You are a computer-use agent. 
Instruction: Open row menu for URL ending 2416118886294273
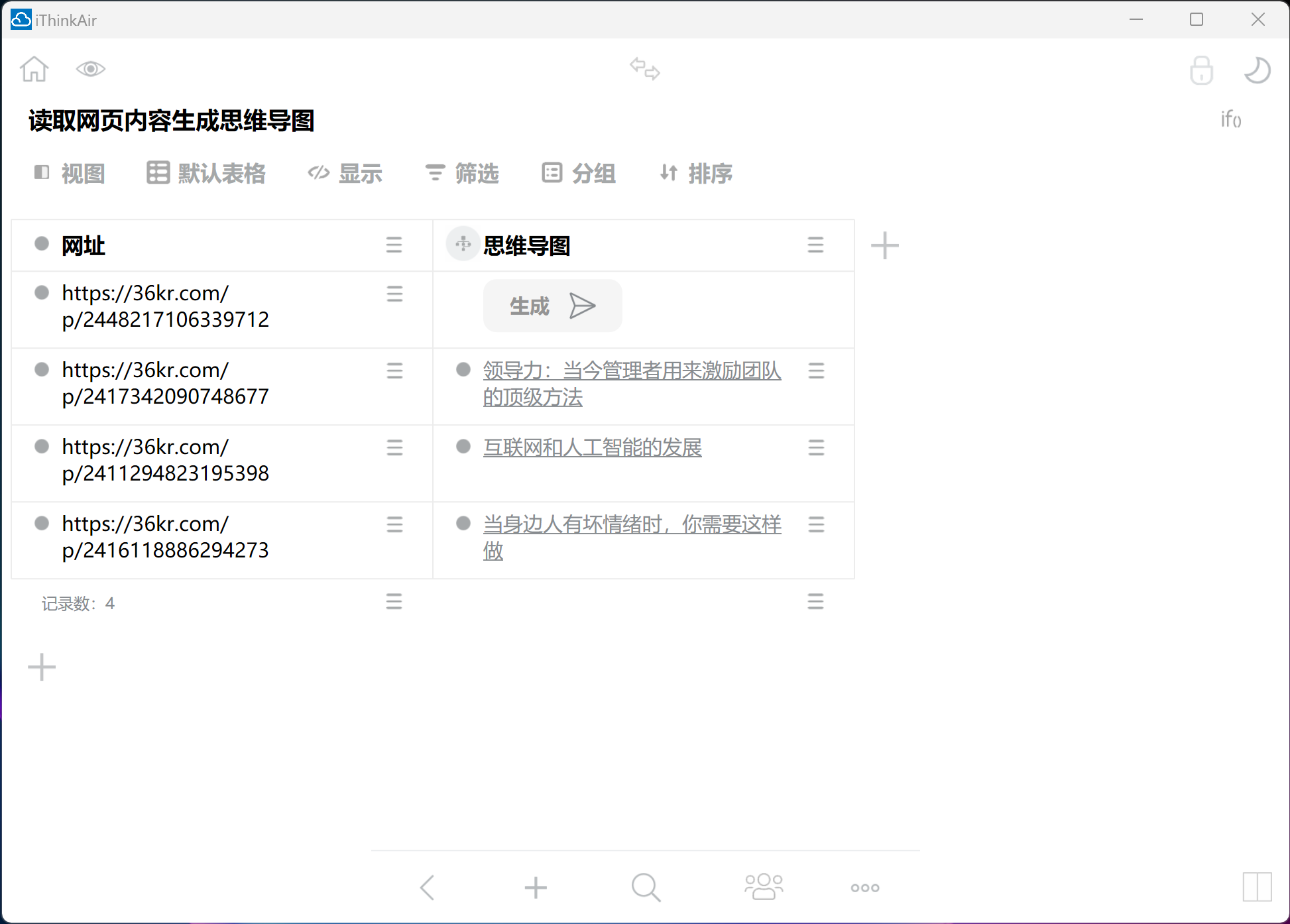[x=394, y=524]
